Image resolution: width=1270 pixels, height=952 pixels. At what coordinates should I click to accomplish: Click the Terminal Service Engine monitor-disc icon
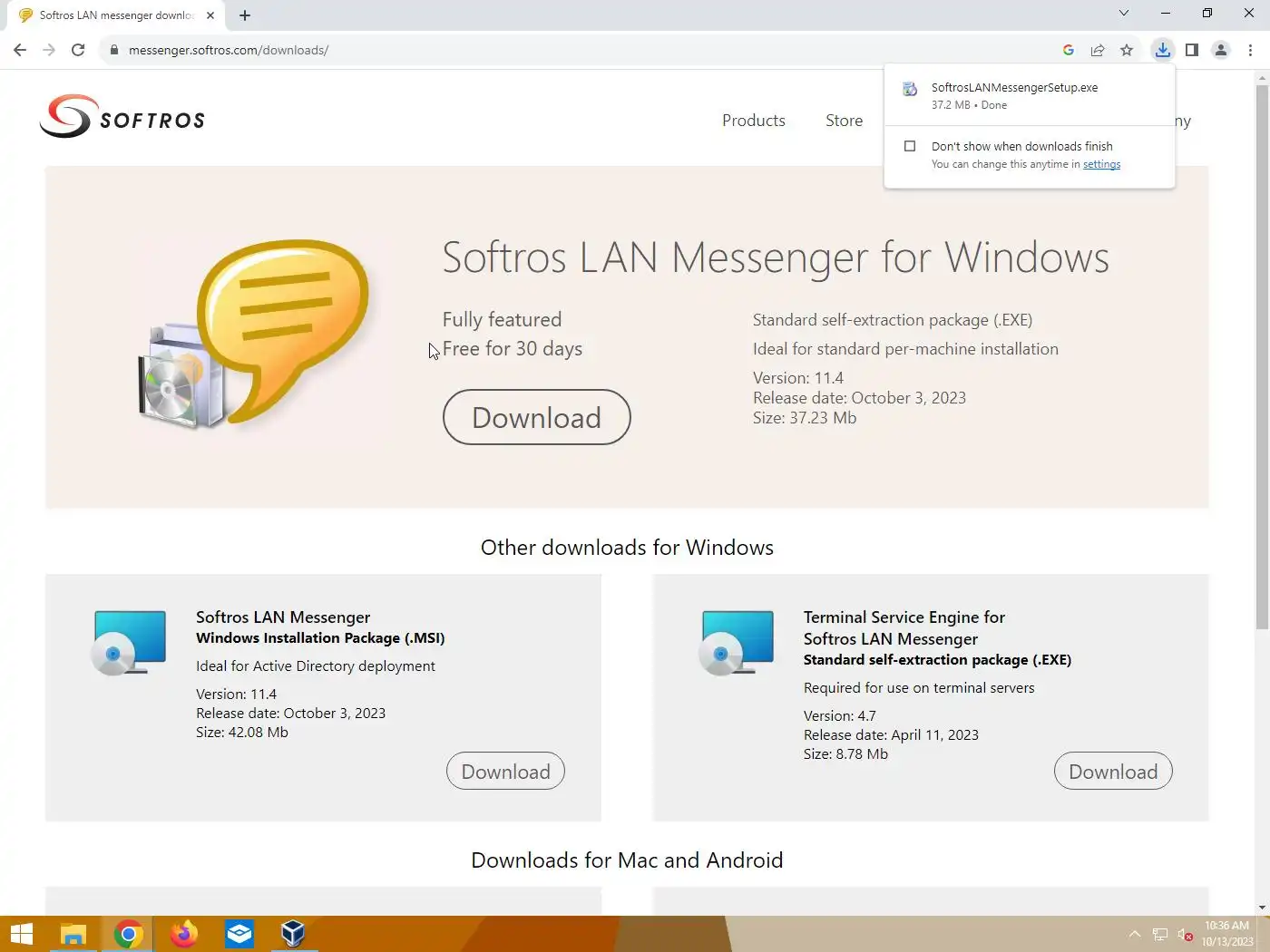click(x=737, y=642)
